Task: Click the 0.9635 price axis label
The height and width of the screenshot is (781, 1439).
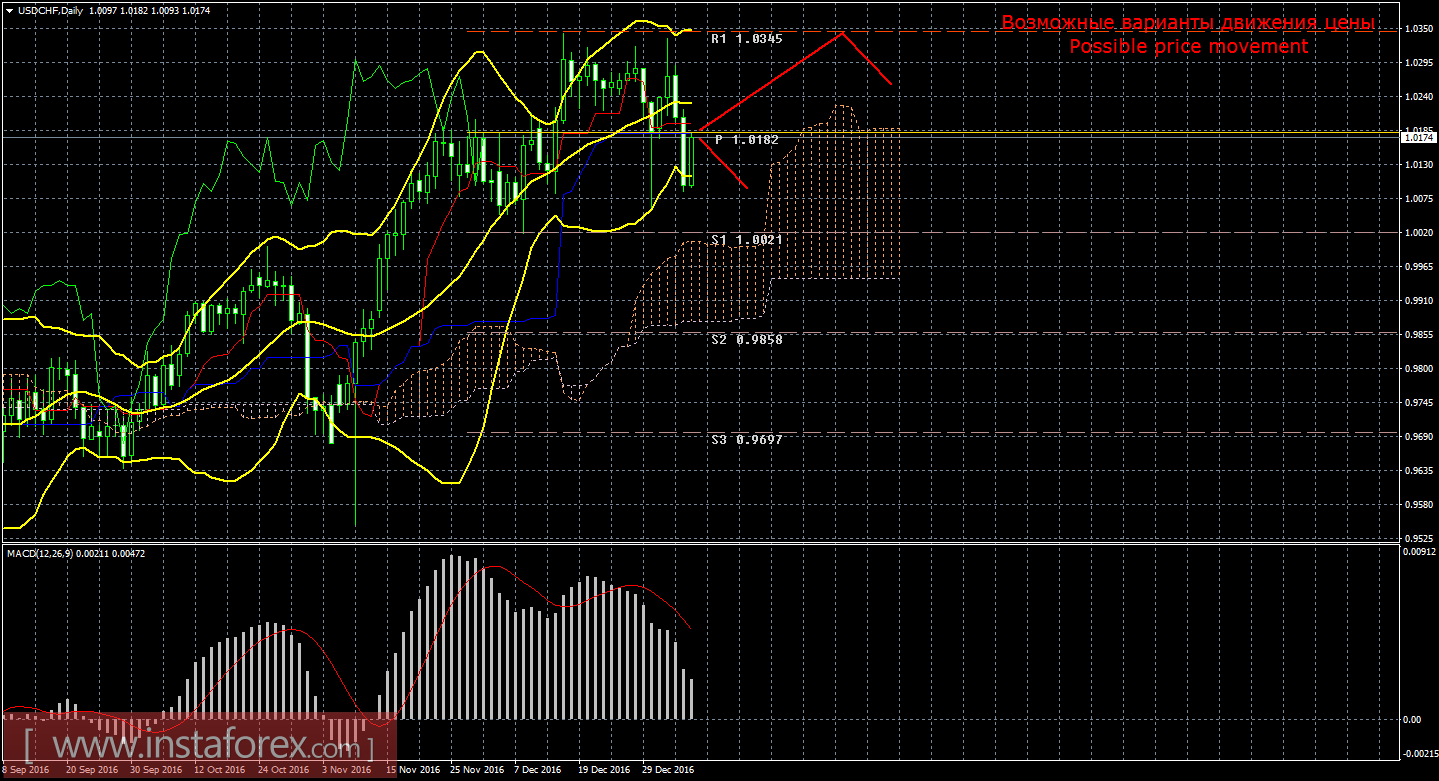Action: (1419, 471)
